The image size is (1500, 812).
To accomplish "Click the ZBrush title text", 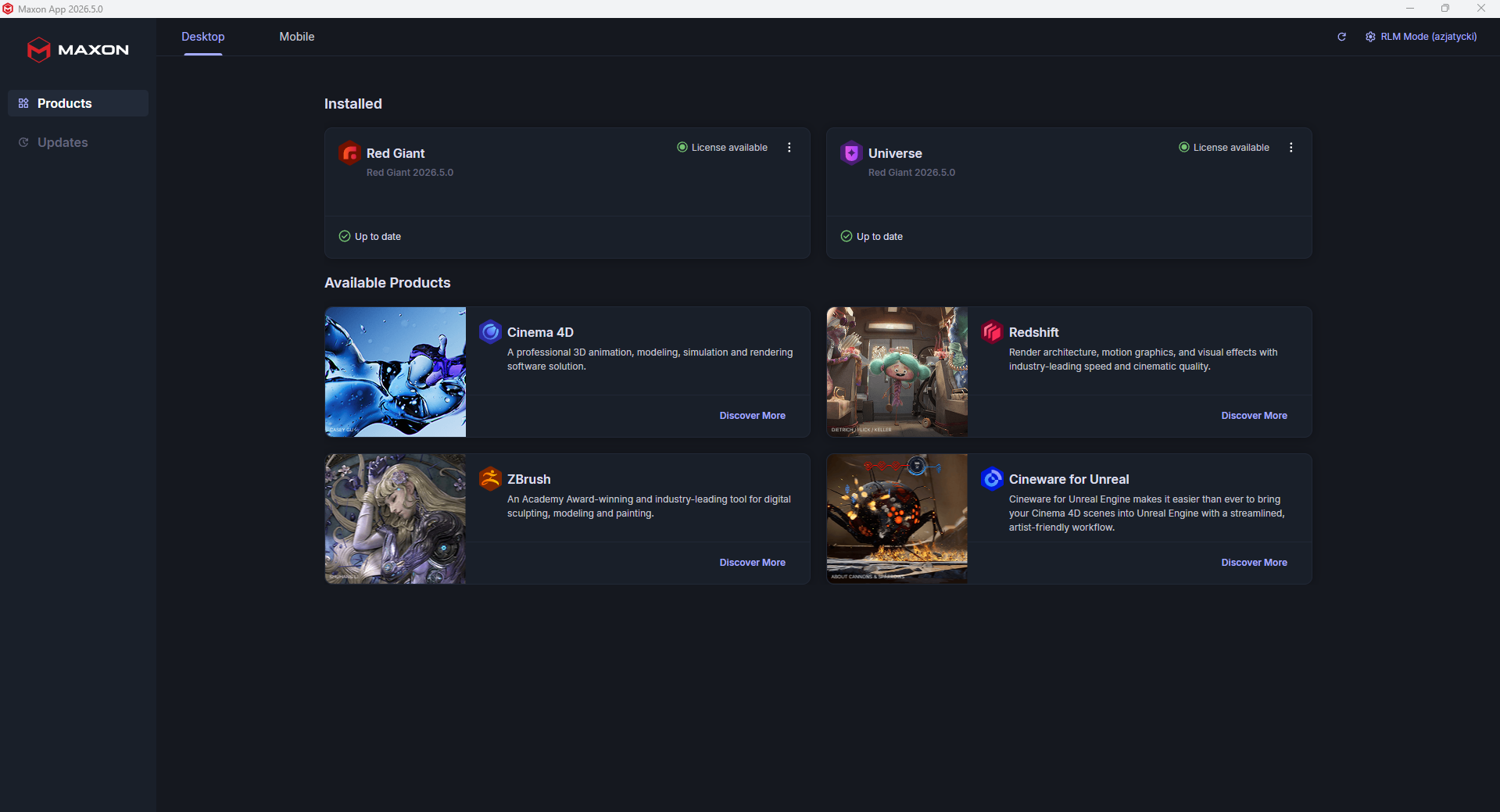I will (x=528, y=479).
